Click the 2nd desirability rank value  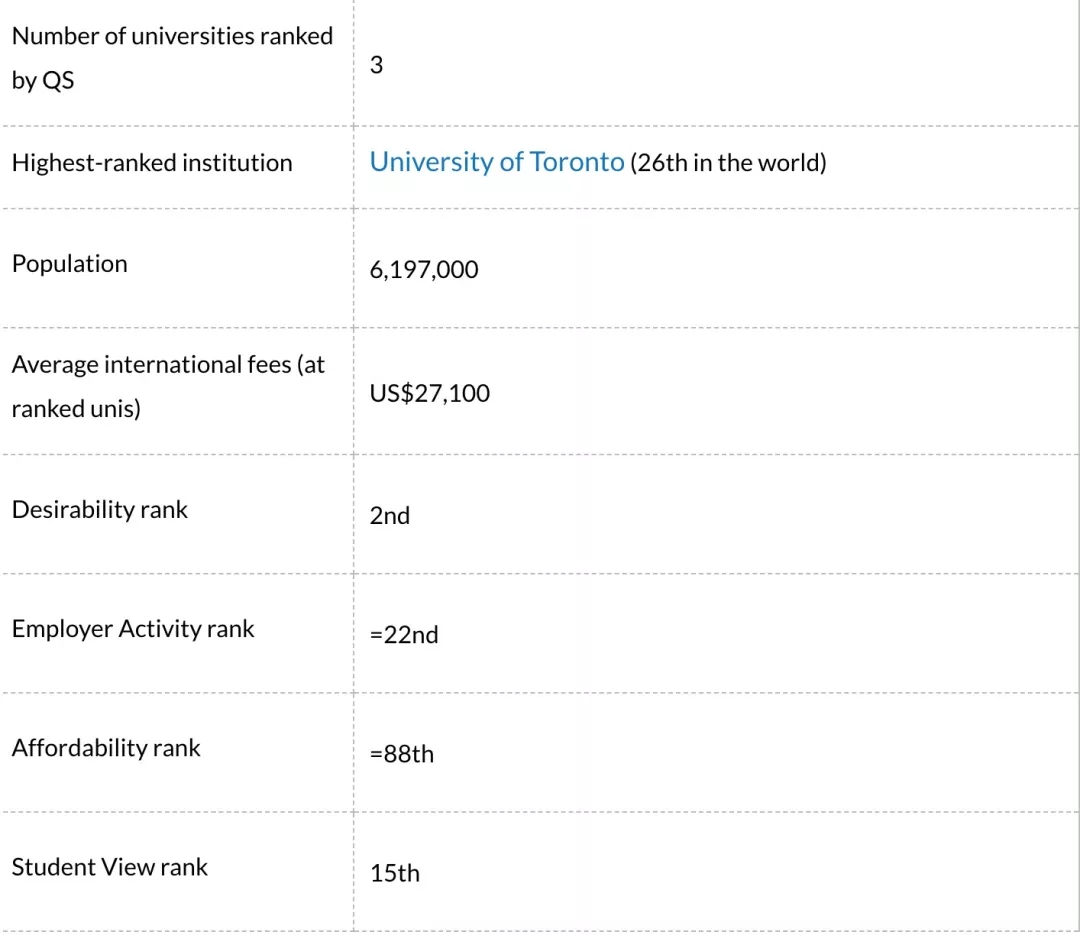coord(390,515)
